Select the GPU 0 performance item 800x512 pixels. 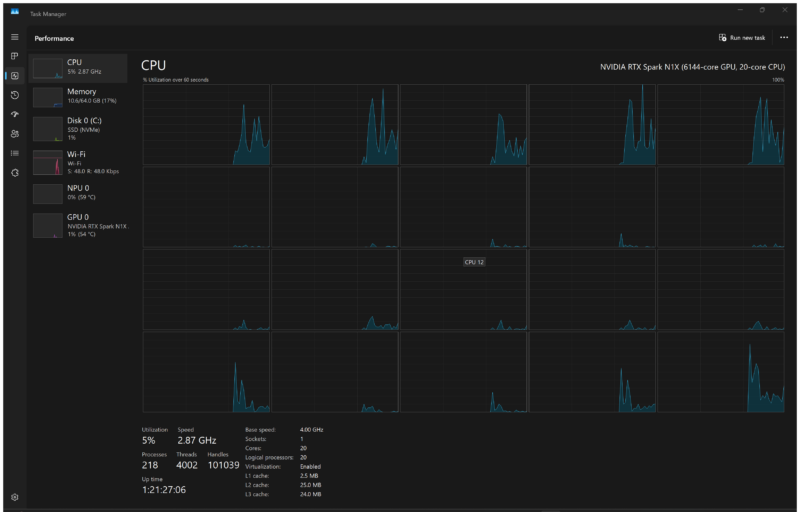pos(78,225)
